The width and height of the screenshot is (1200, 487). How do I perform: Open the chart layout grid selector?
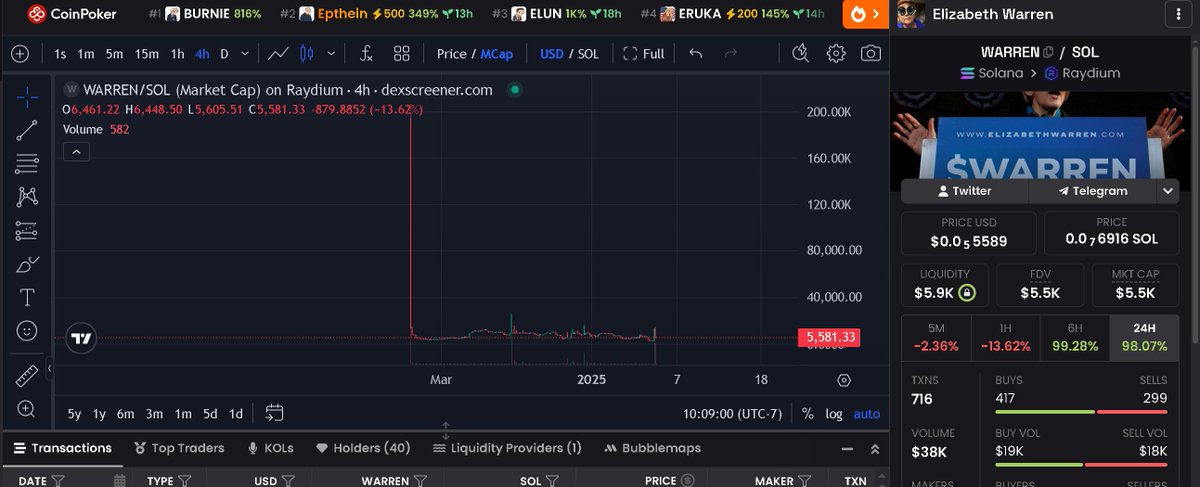pos(402,53)
